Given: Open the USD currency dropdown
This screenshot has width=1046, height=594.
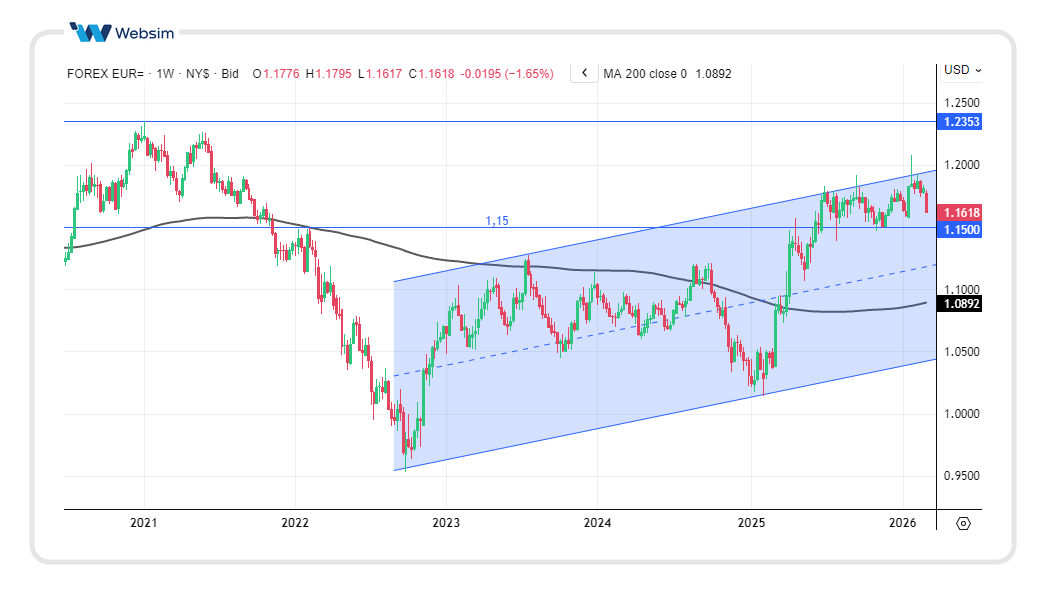Looking at the screenshot, I should [x=962, y=70].
